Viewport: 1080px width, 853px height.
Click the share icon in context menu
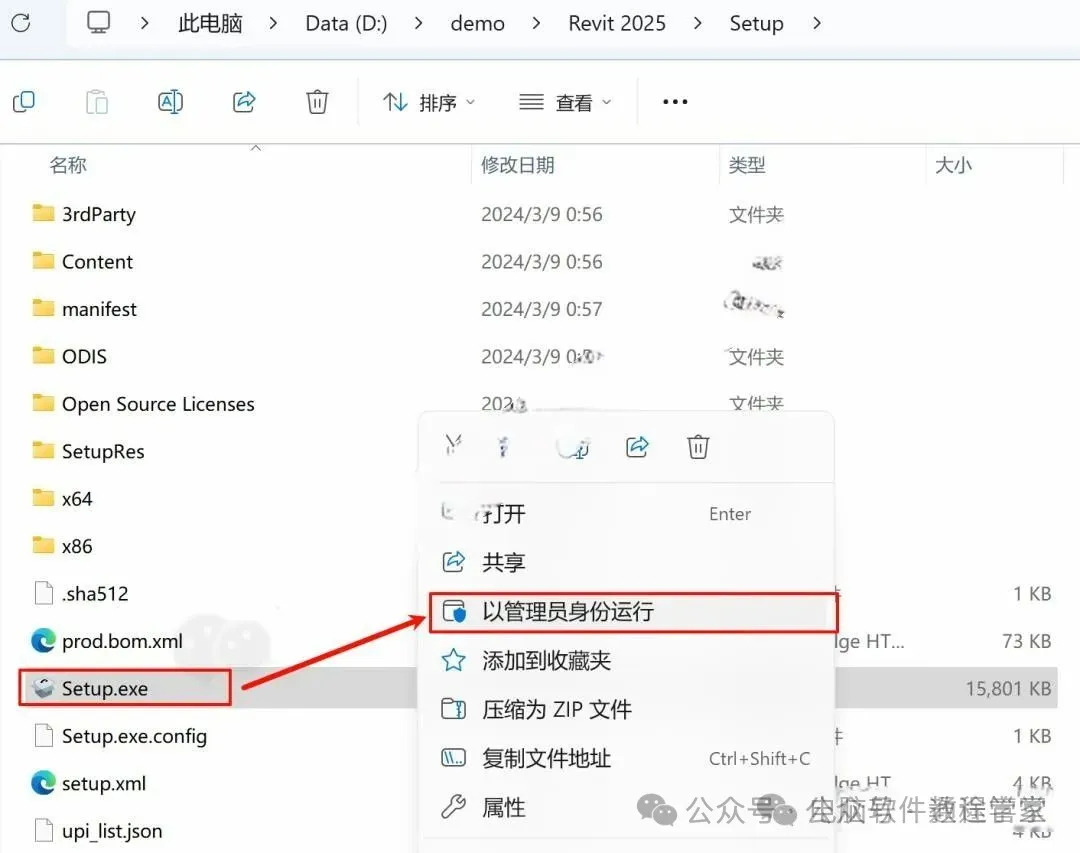[637, 446]
